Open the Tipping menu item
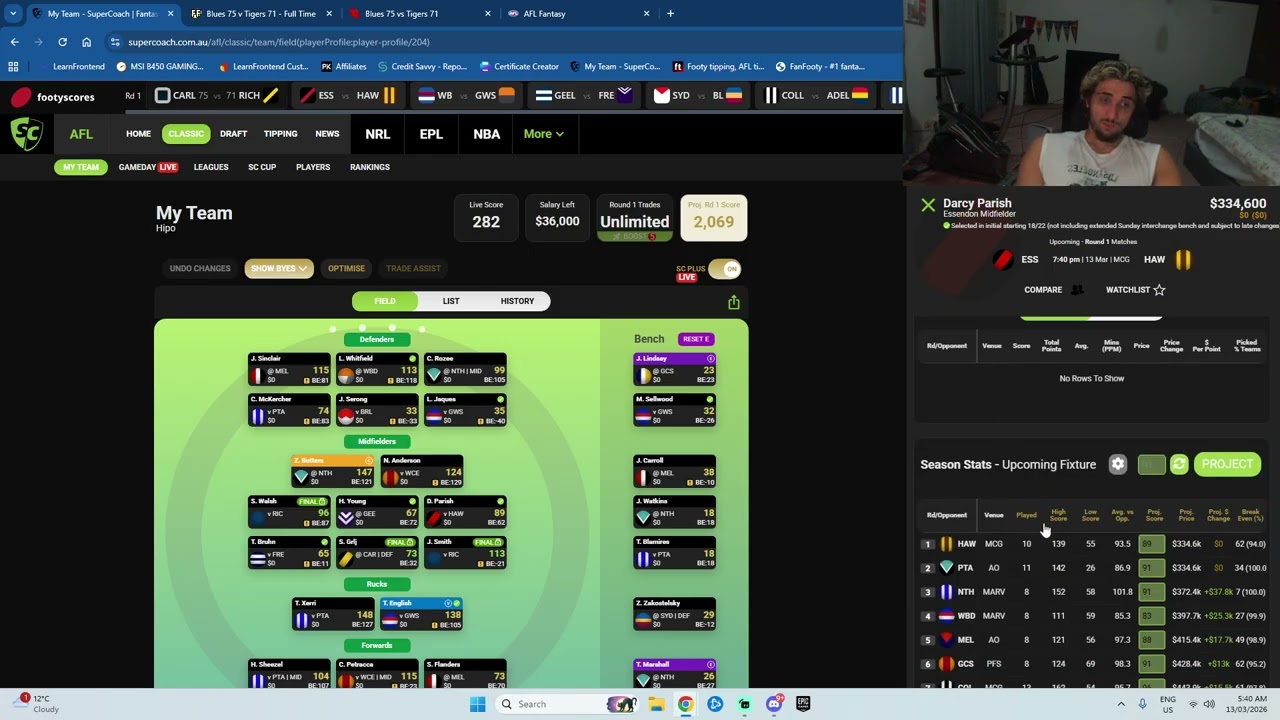Image resolution: width=1280 pixels, height=720 pixels. point(280,134)
